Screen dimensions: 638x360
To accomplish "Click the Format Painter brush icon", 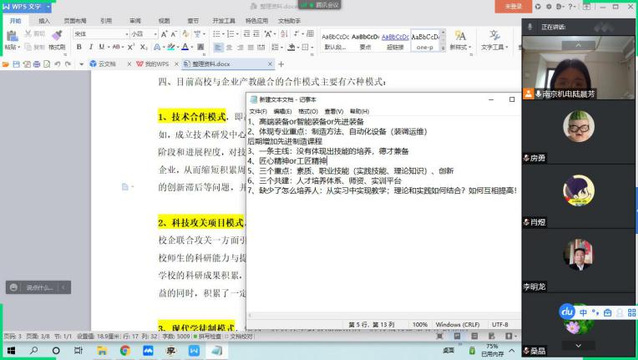I will coord(57,36).
